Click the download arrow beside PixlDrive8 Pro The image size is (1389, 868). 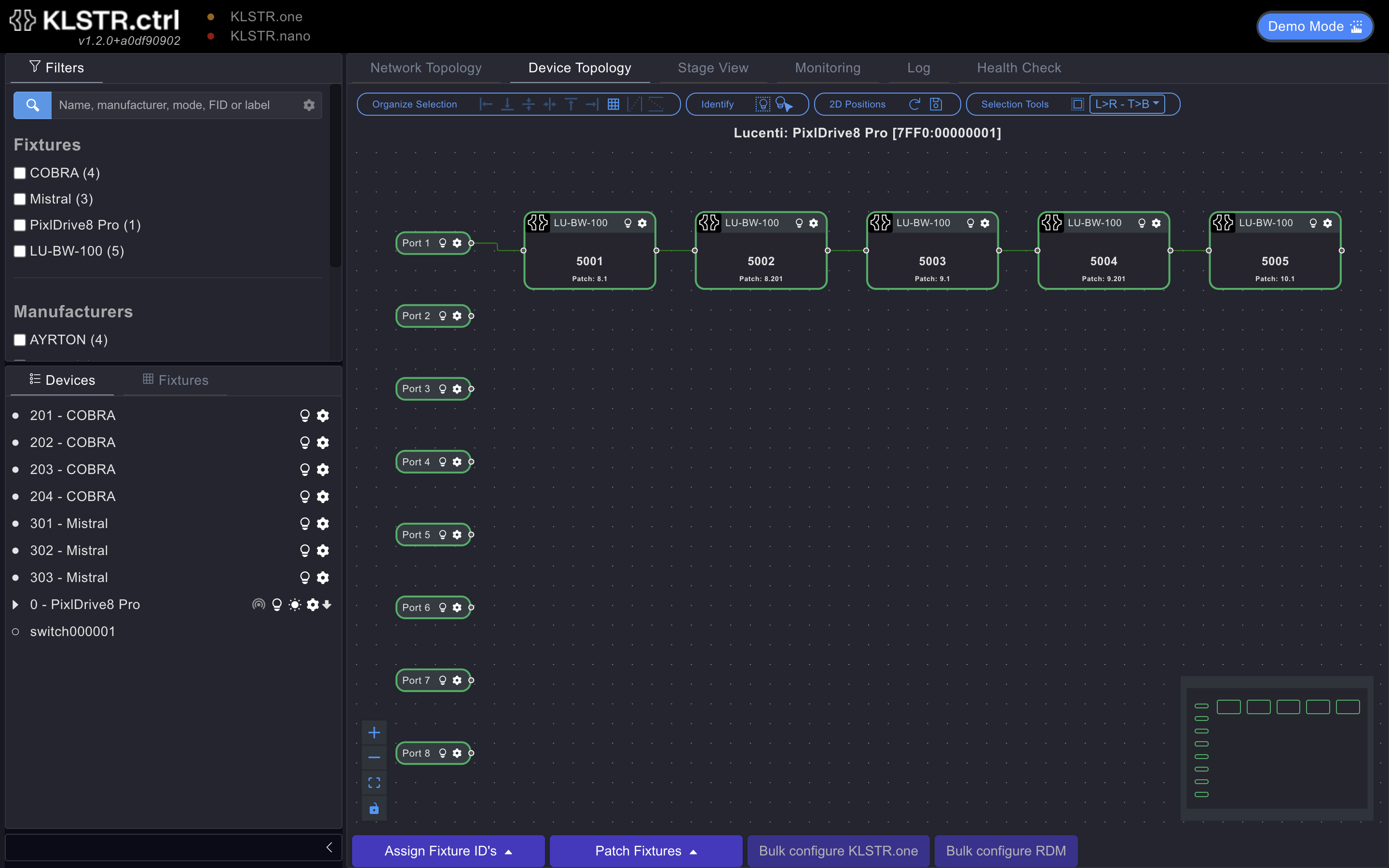[x=327, y=605]
